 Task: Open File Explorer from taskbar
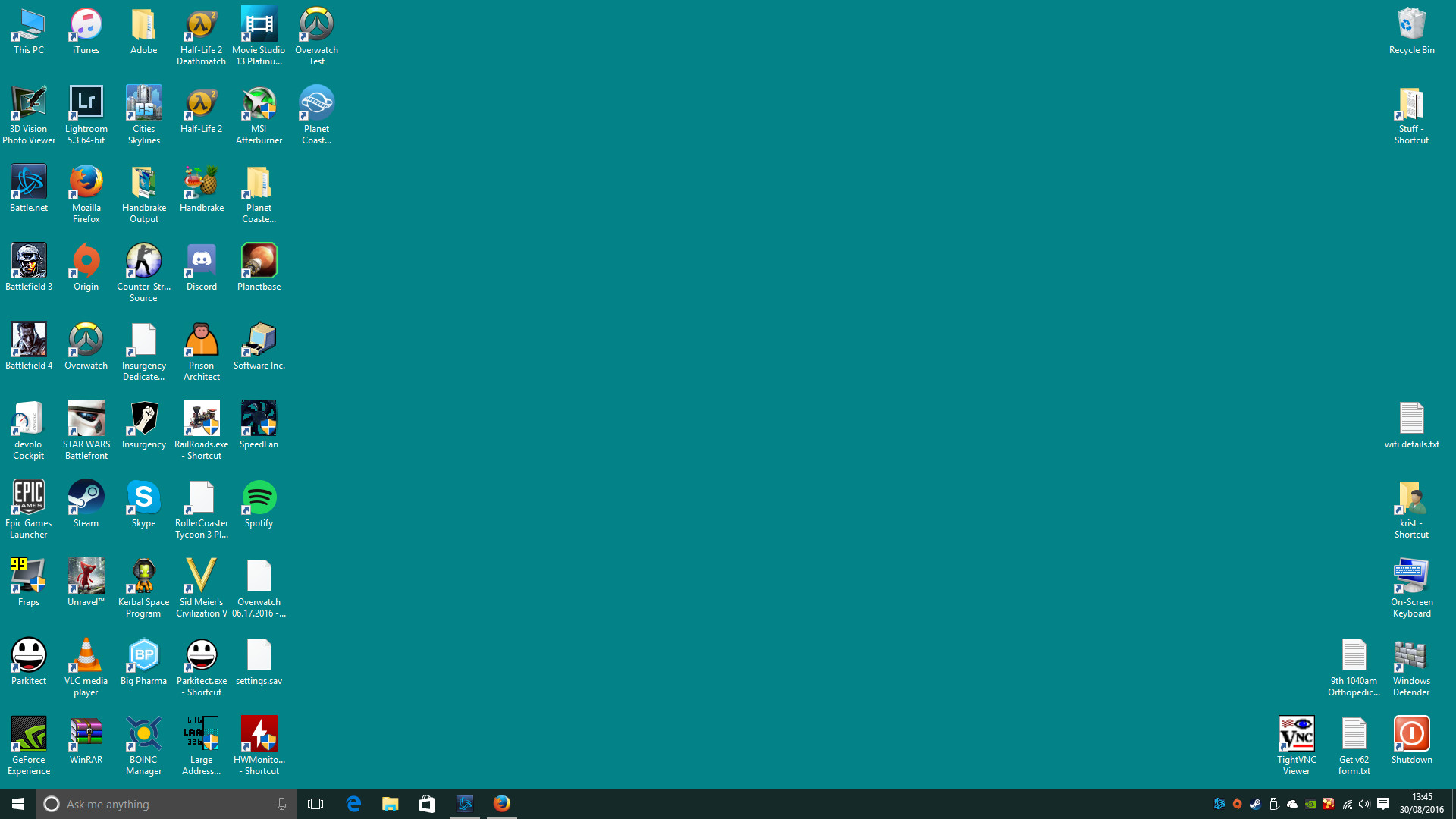click(391, 804)
